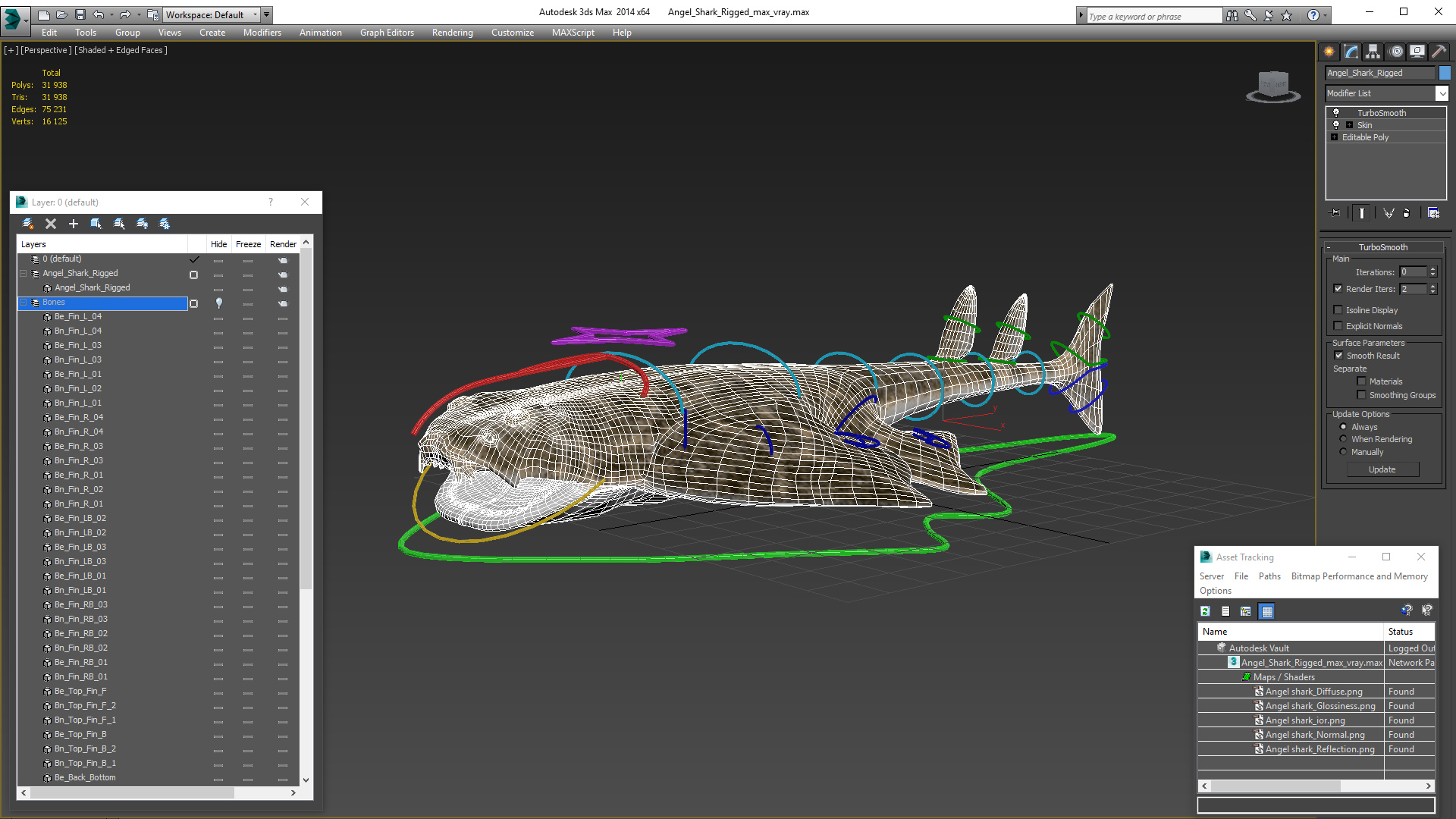Open Paths menu in Asset Tracking

[1269, 576]
